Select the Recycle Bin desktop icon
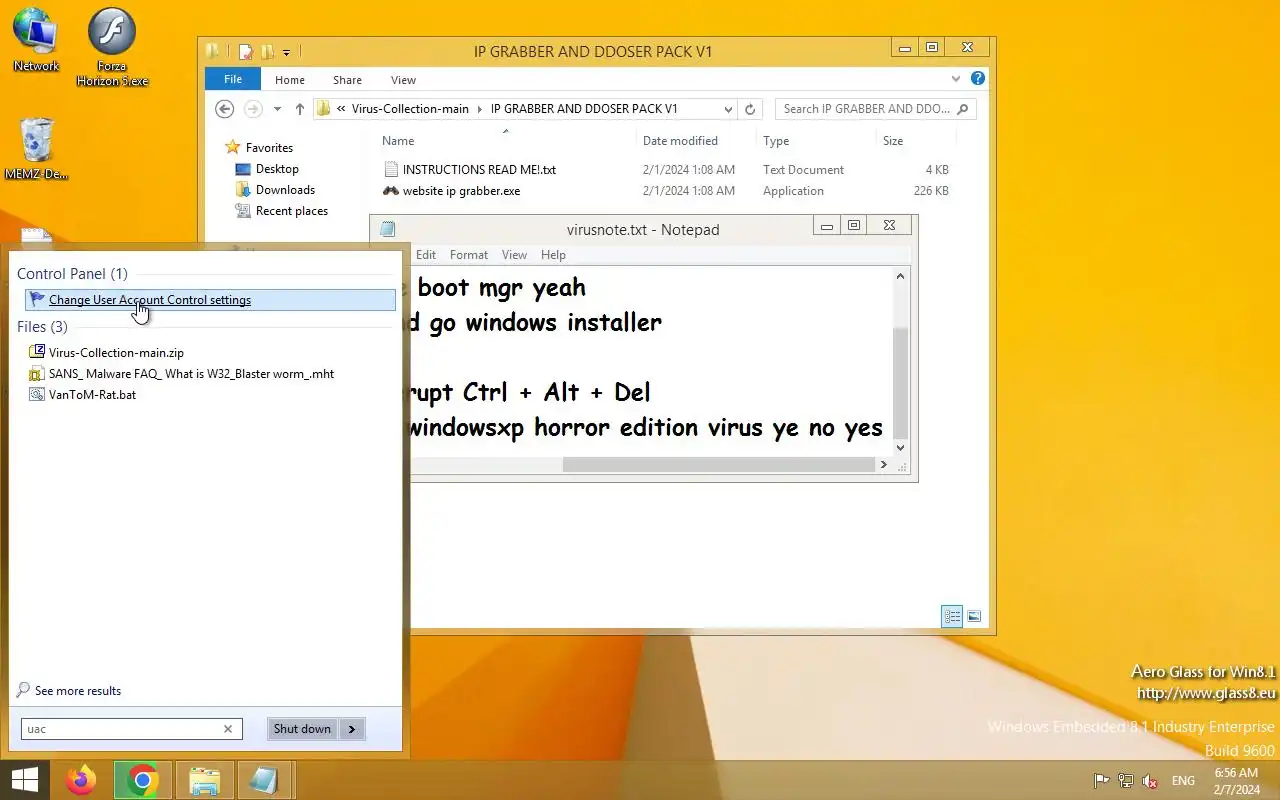Screen dimensions: 1280x800 point(36,148)
